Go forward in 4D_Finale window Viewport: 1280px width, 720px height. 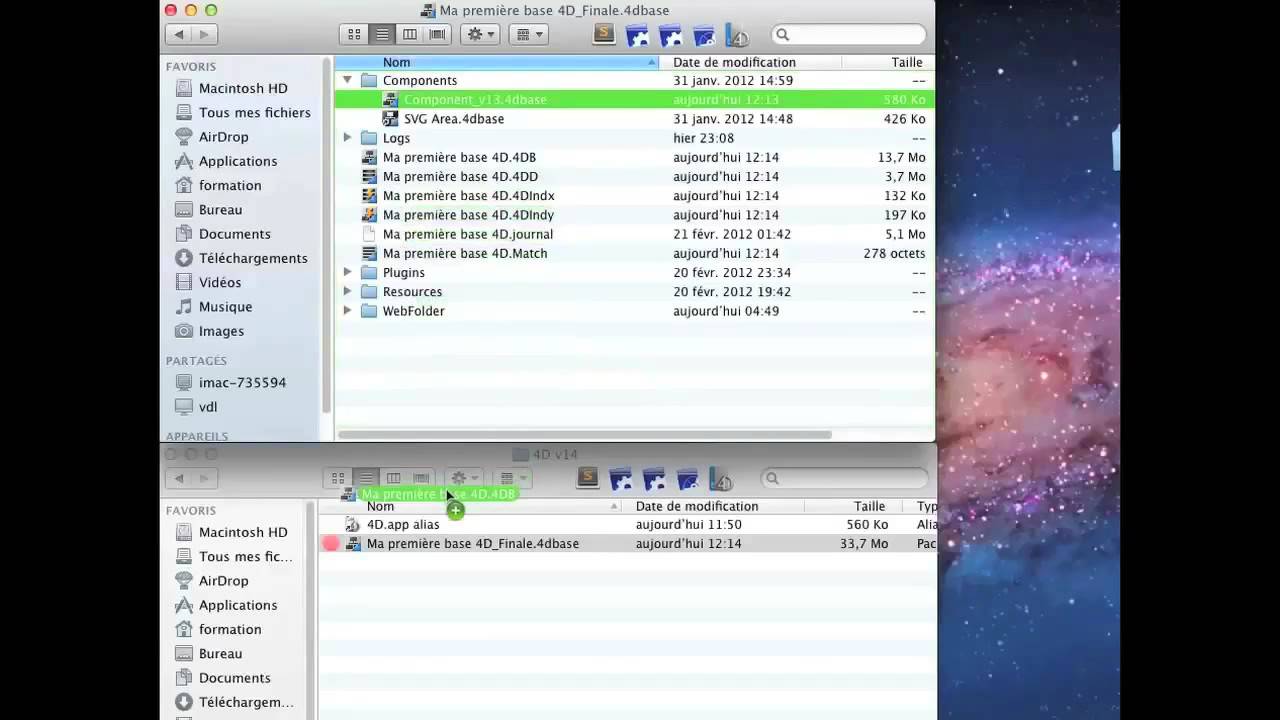[x=204, y=34]
